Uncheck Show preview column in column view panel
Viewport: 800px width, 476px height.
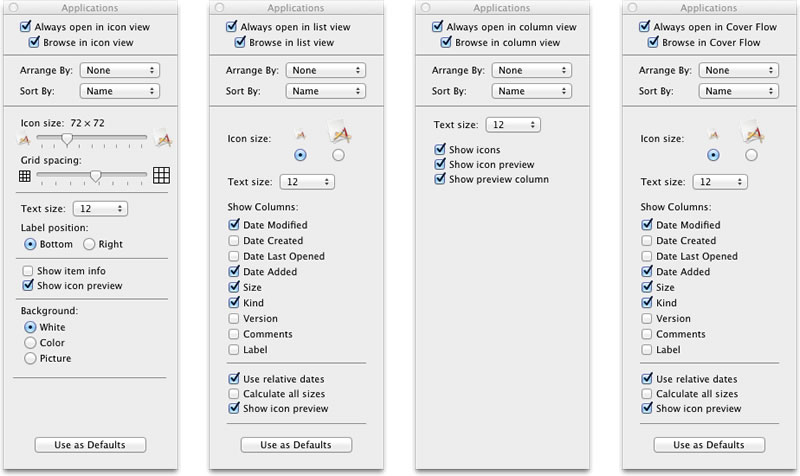point(441,180)
